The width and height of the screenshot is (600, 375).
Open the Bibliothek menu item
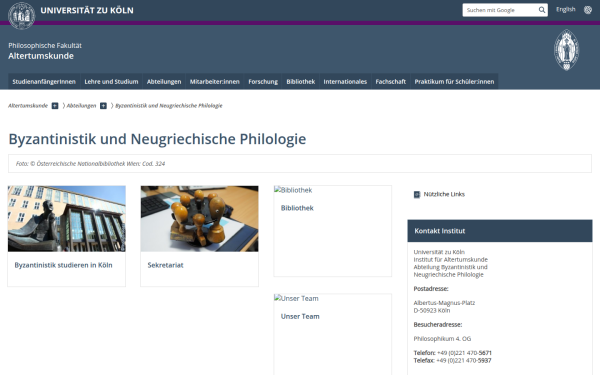(301, 82)
